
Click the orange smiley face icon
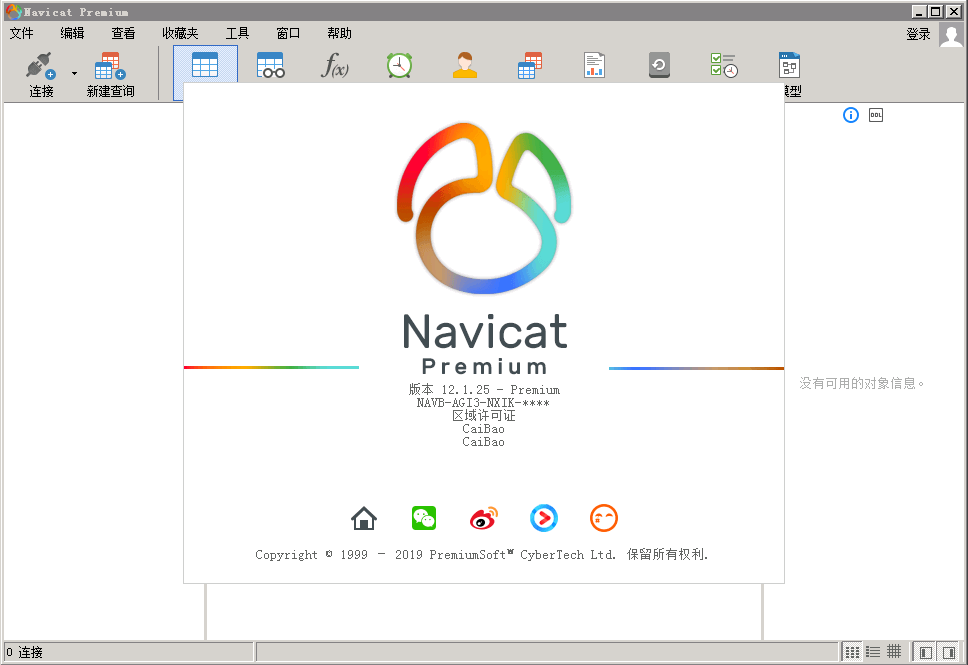pyautogui.click(x=604, y=518)
